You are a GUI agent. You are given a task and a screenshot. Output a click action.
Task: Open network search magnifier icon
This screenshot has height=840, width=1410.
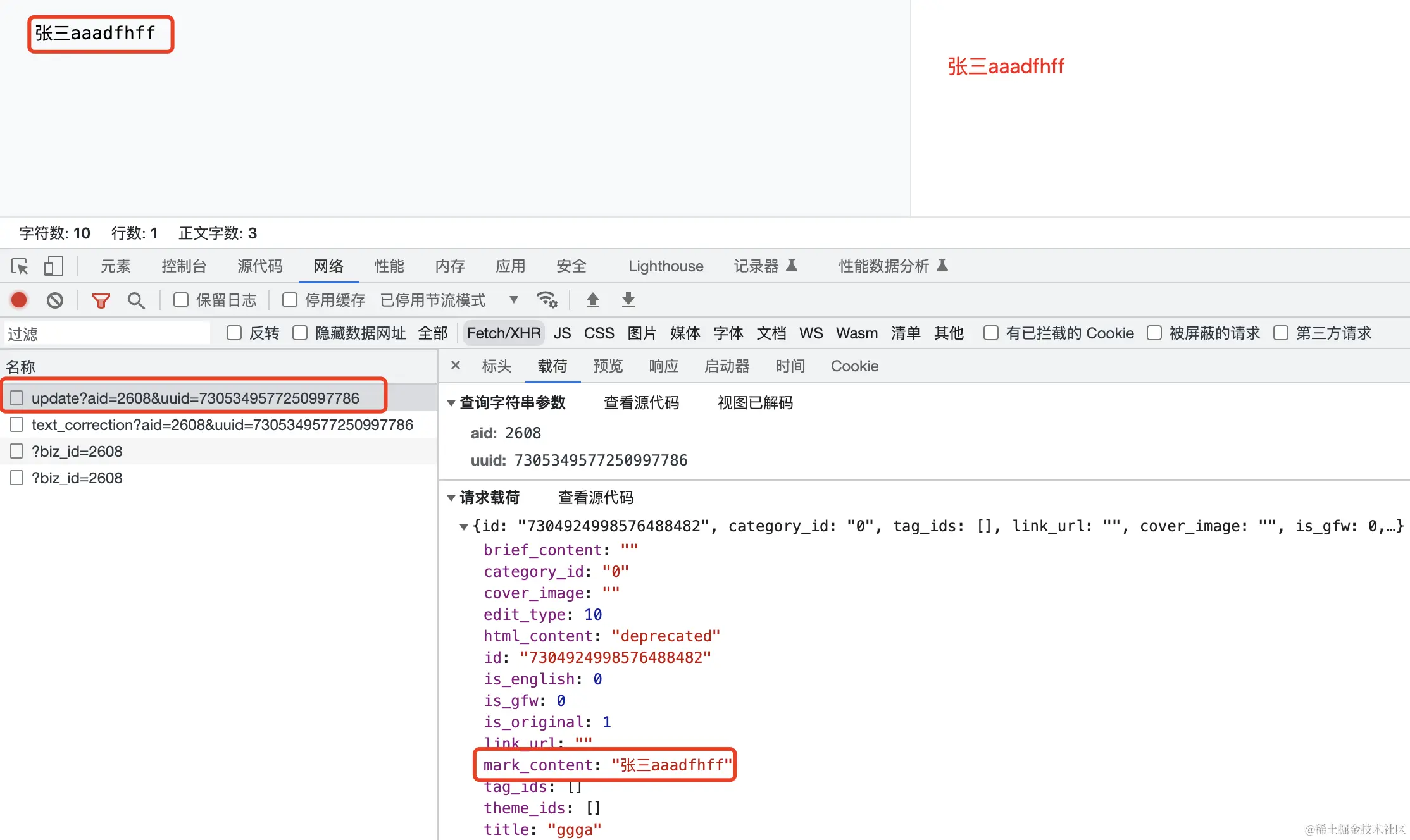coord(135,300)
